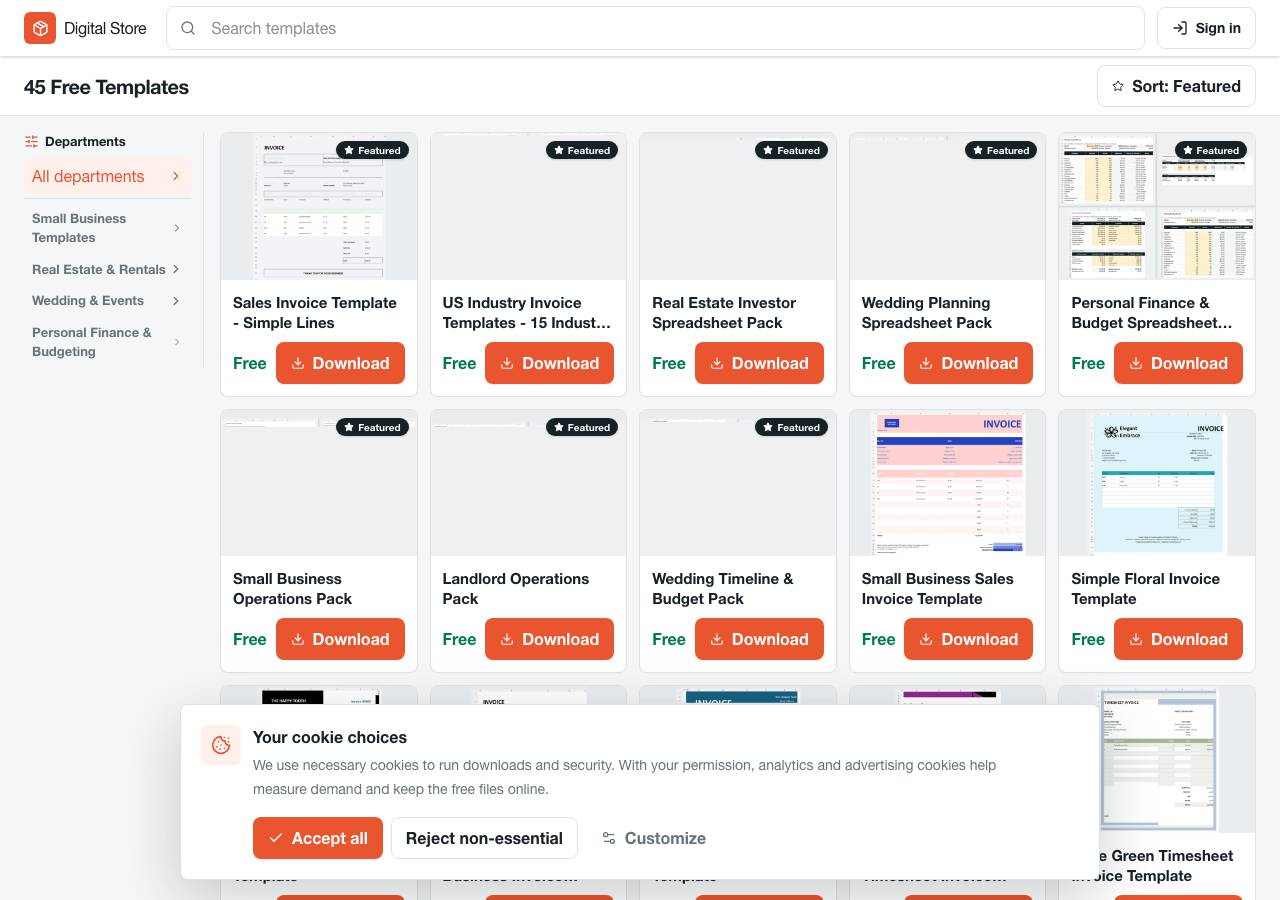1280x900 pixels.
Task: Expand Real Estate & Rentals department
Action: [x=108, y=269]
